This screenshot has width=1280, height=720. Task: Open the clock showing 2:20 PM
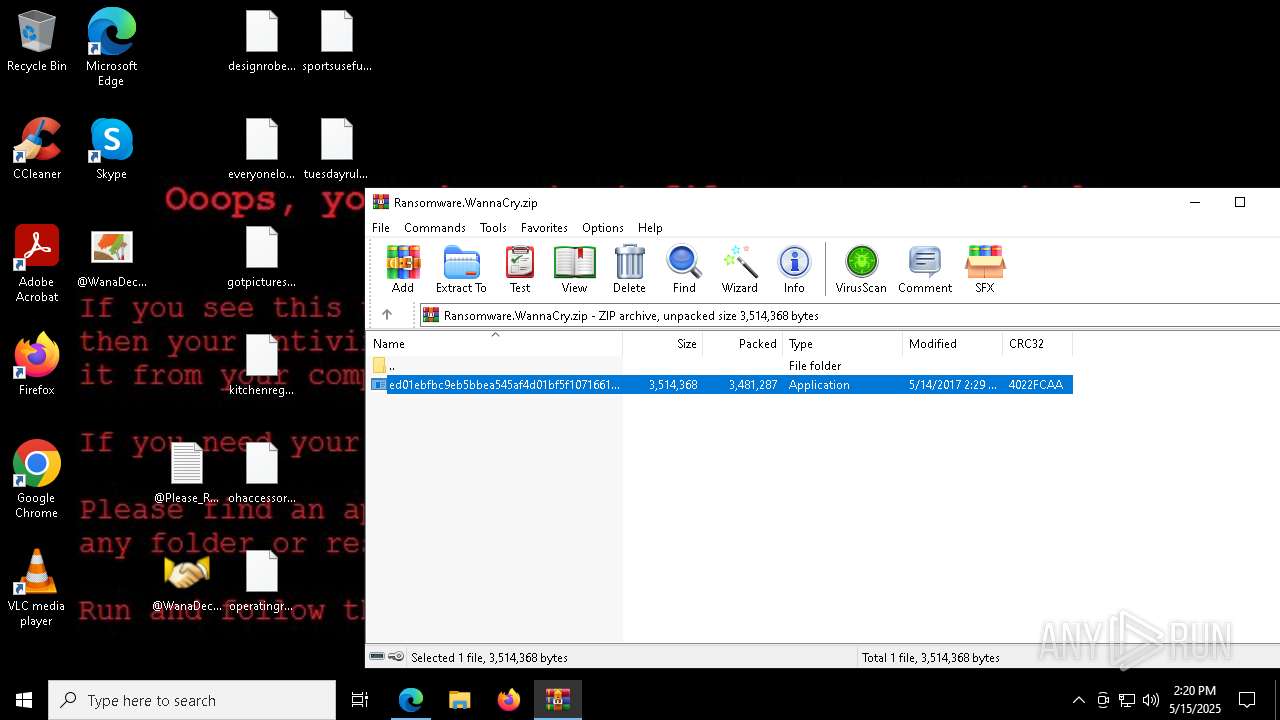[x=1195, y=700]
